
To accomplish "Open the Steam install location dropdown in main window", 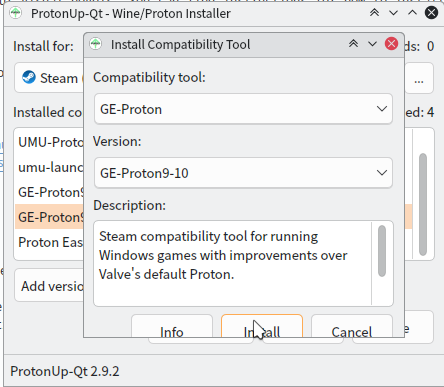I will [49, 78].
